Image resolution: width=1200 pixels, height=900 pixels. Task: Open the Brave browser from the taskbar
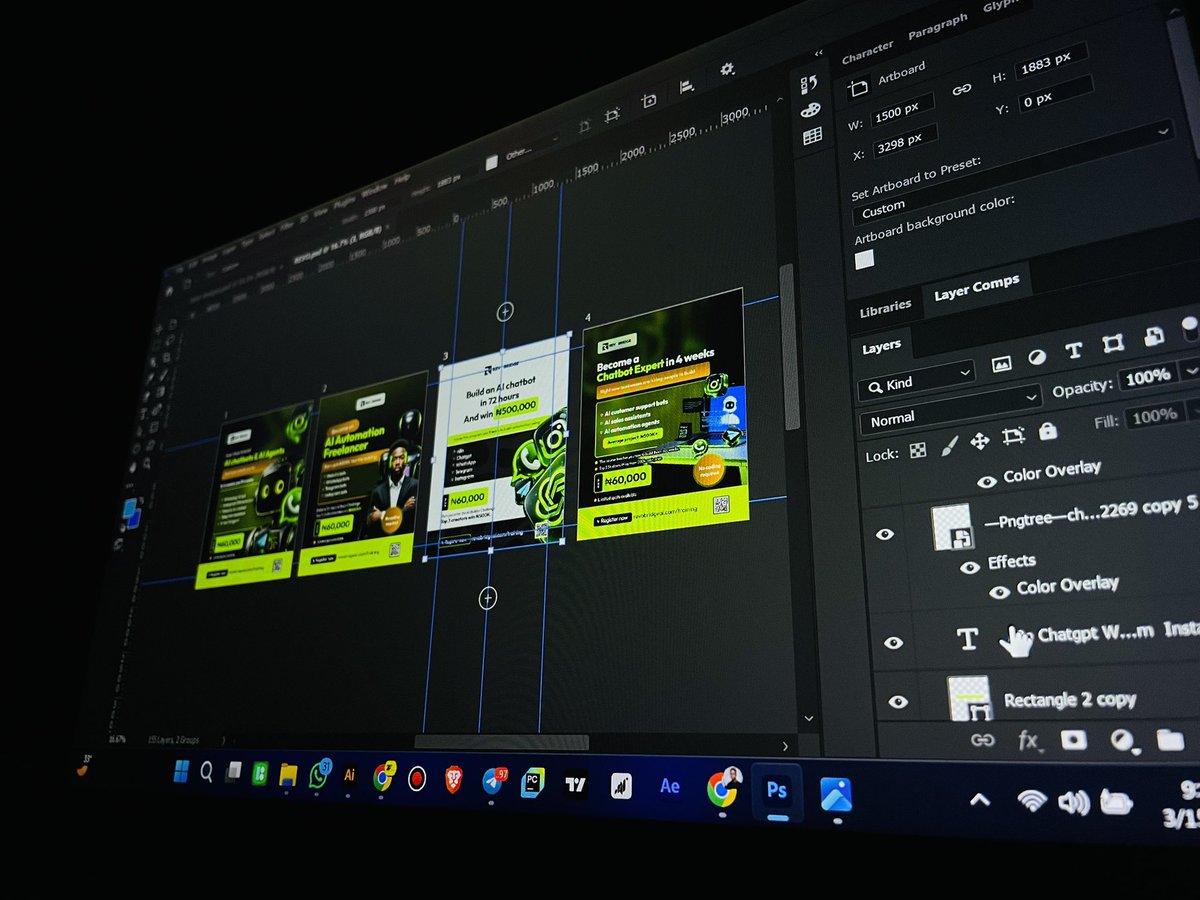click(x=452, y=778)
